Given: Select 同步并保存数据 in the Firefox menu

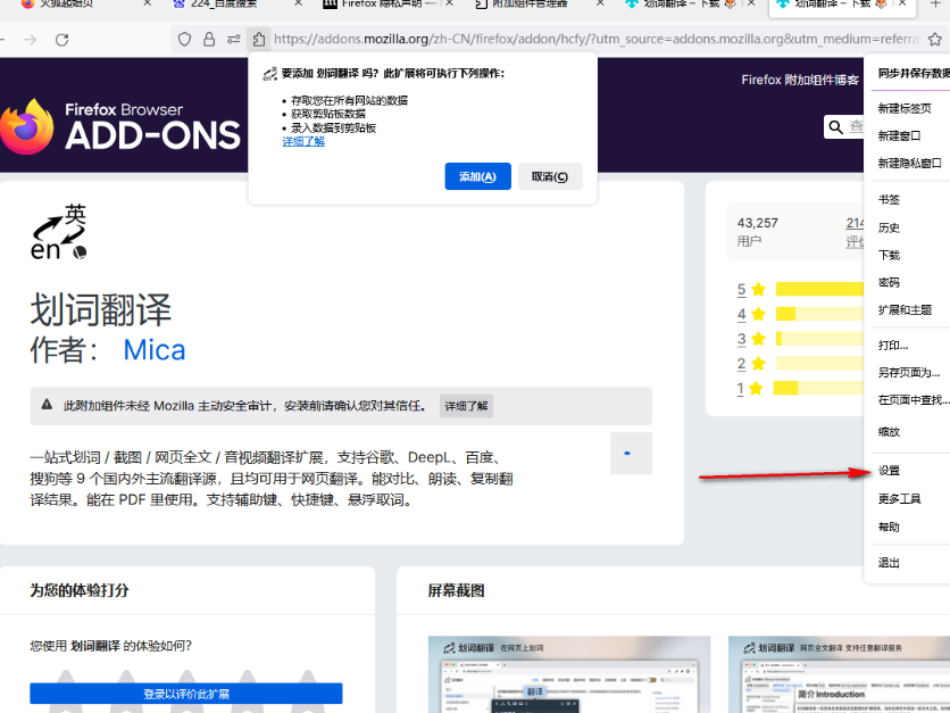Looking at the screenshot, I should 913,73.
